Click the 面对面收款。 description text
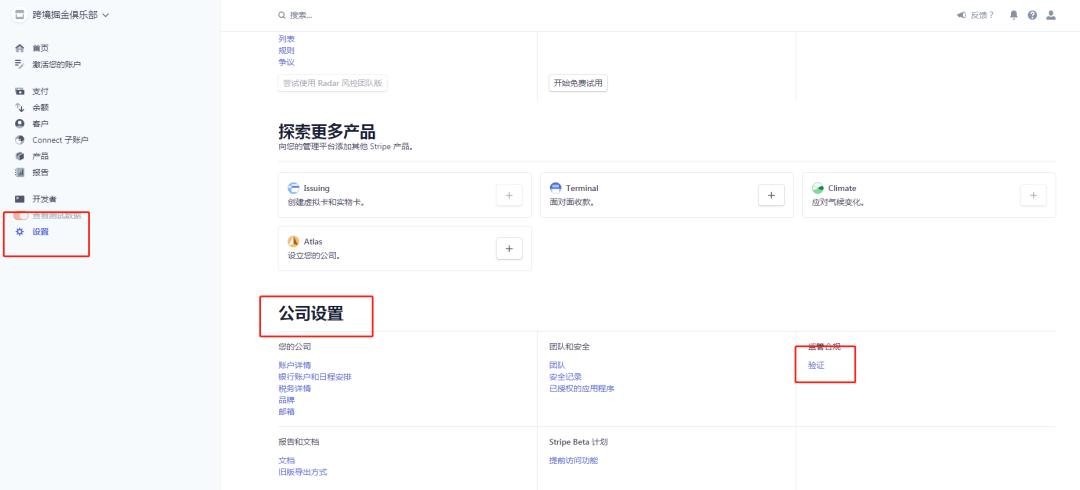Image resolution: width=1080 pixels, height=490 pixels. [572, 203]
